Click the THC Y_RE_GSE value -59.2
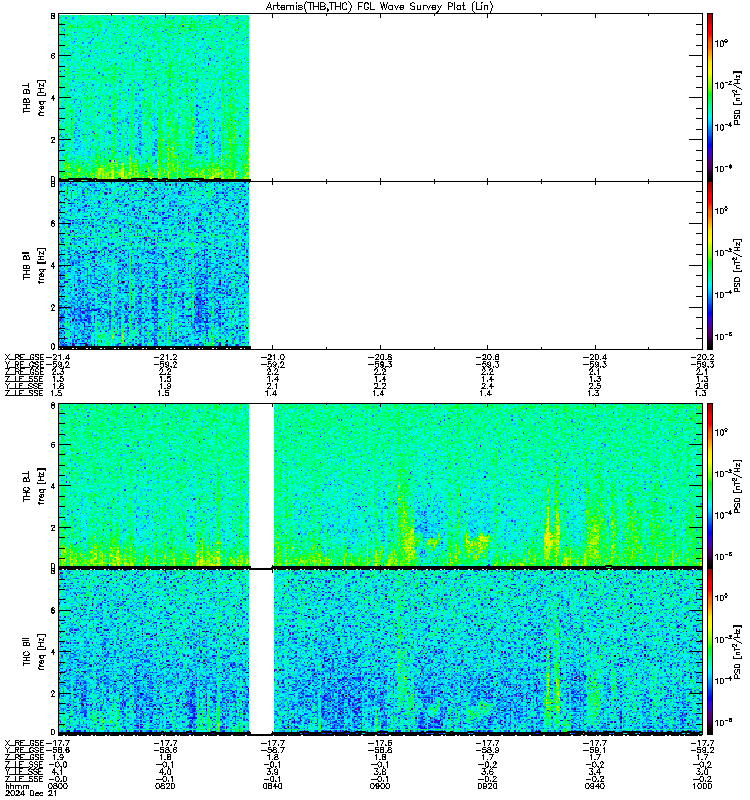This screenshot has height=800, width=750. click(702, 750)
